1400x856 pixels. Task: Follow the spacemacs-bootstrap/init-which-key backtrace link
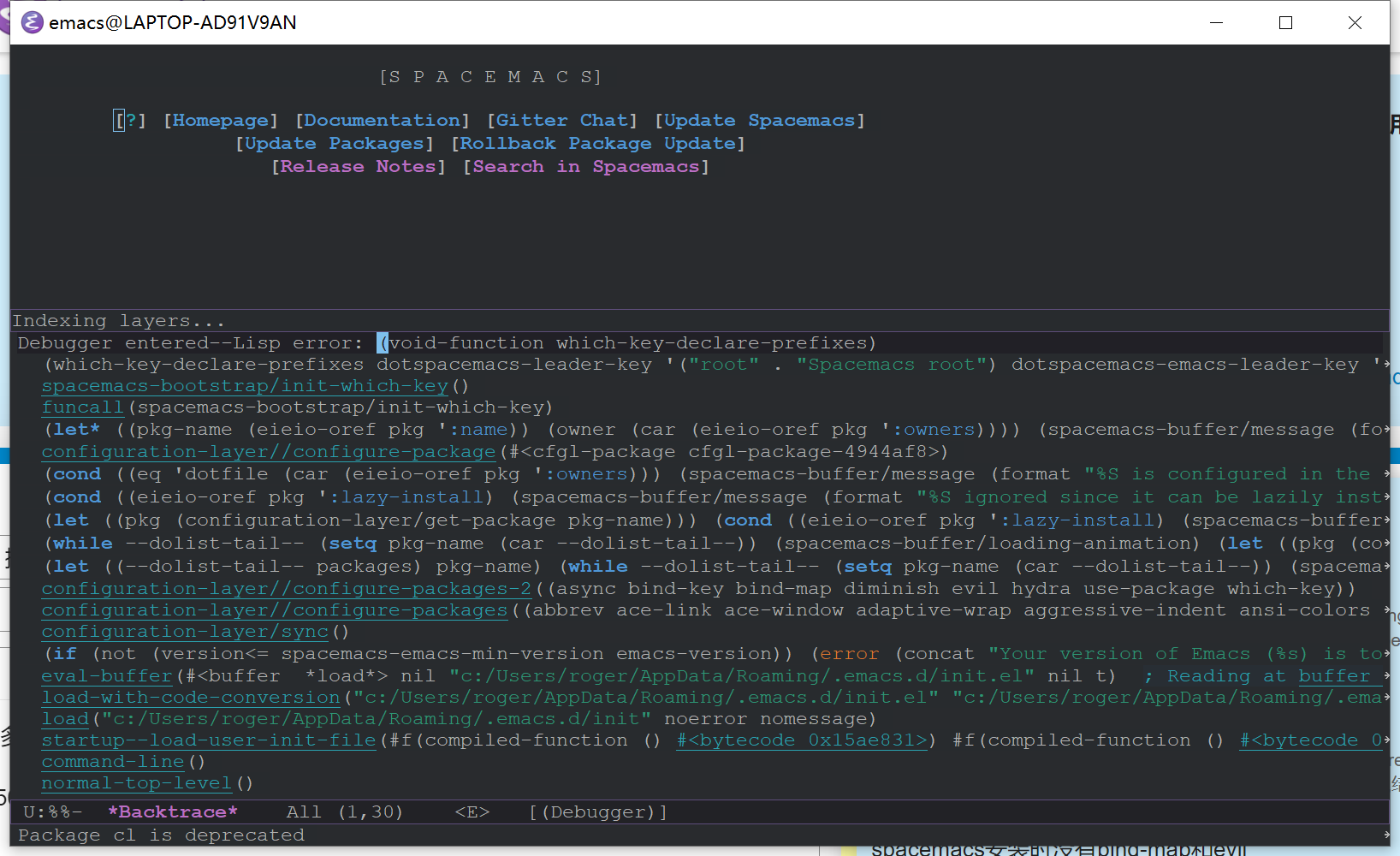[x=245, y=385]
